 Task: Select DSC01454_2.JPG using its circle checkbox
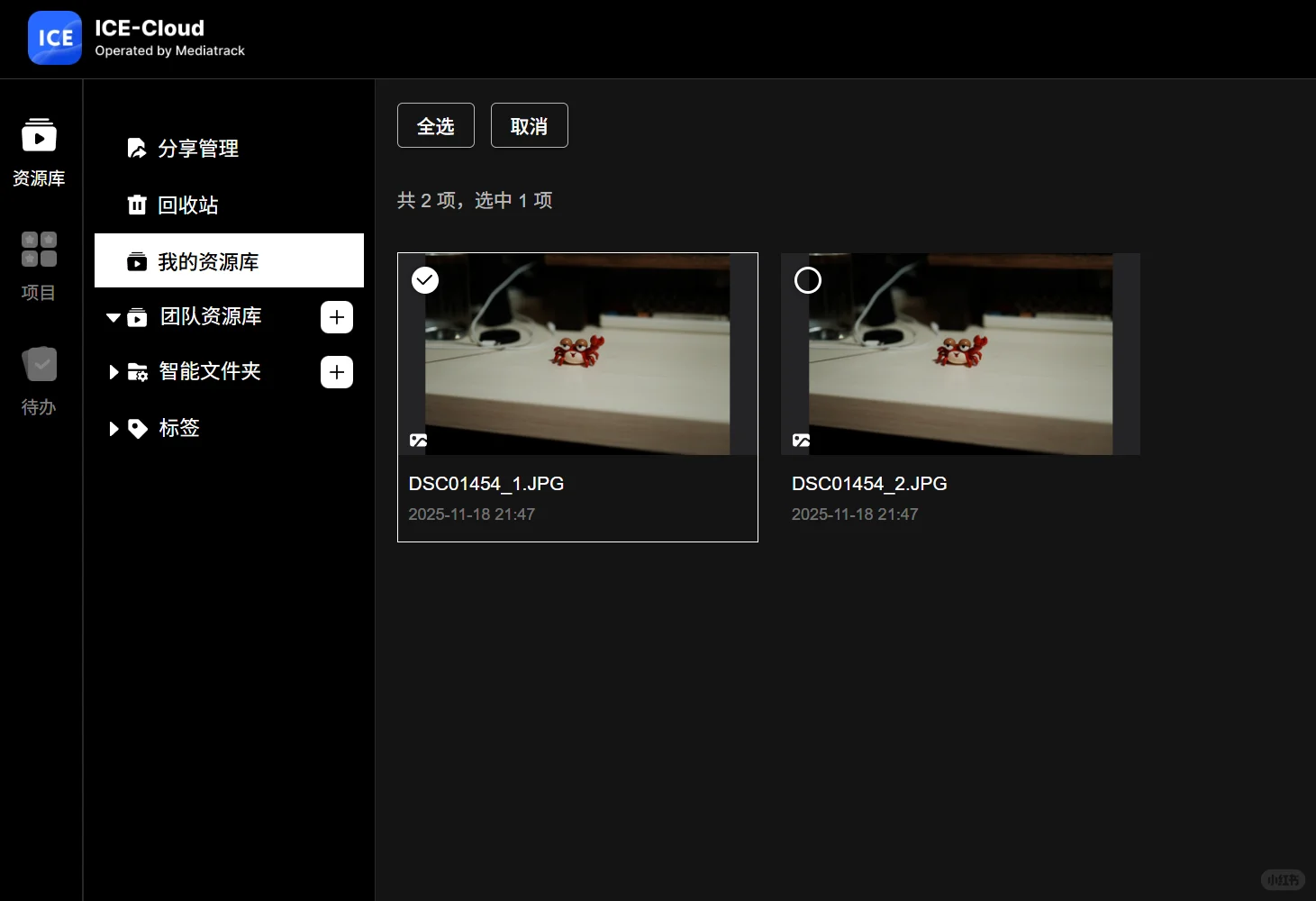click(x=807, y=280)
